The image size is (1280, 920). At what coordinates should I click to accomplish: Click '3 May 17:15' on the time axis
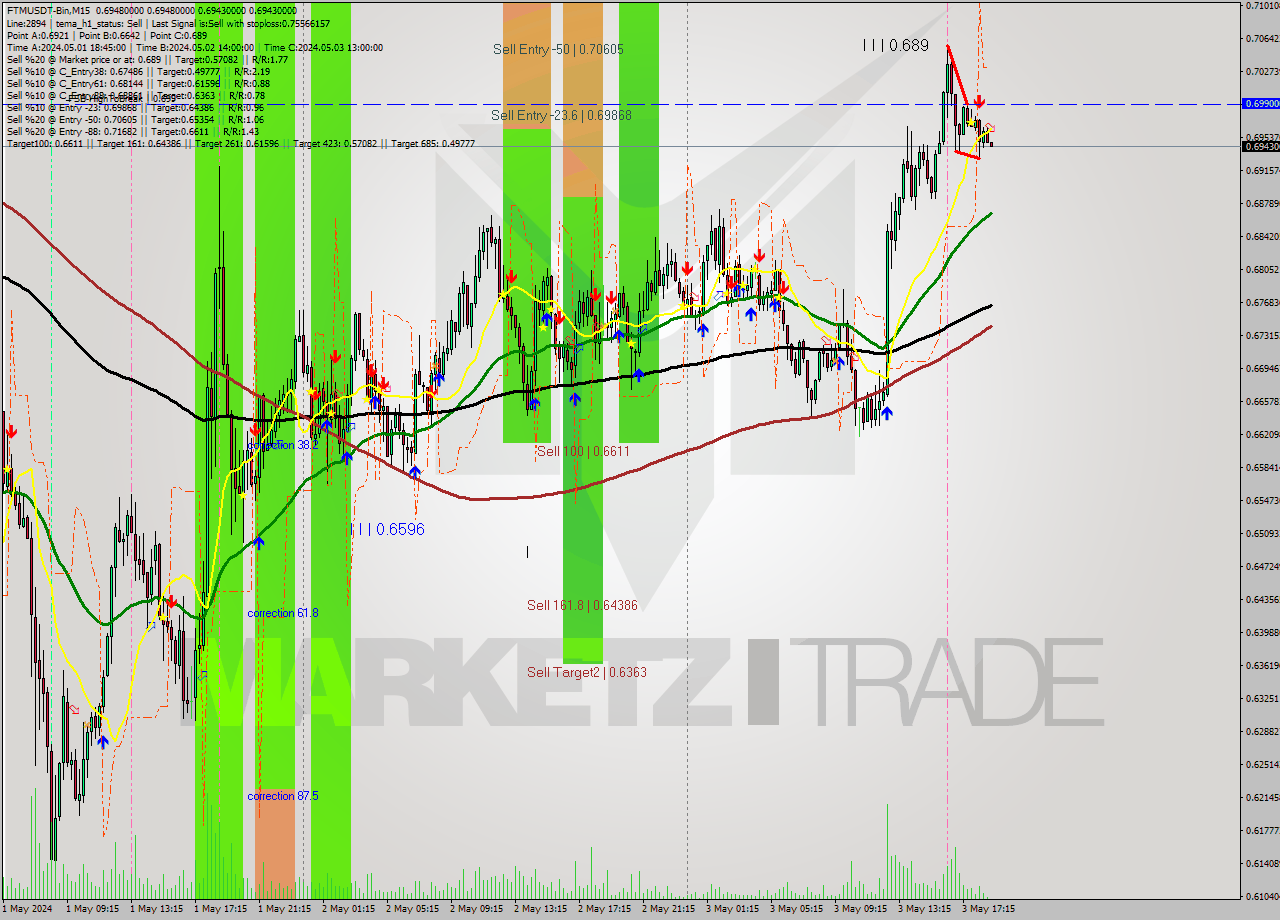point(989,909)
